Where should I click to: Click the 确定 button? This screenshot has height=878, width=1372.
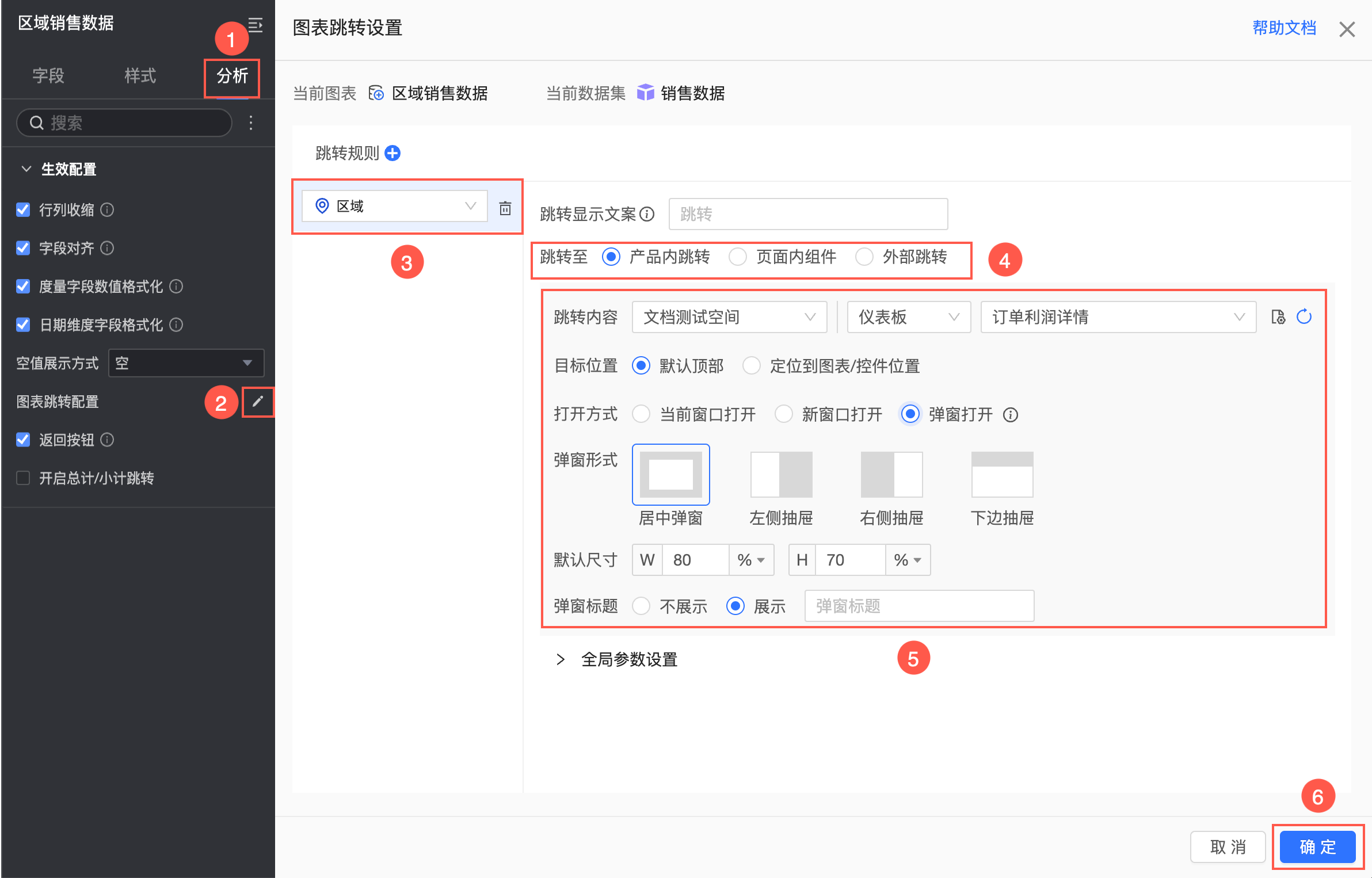coord(1317,846)
